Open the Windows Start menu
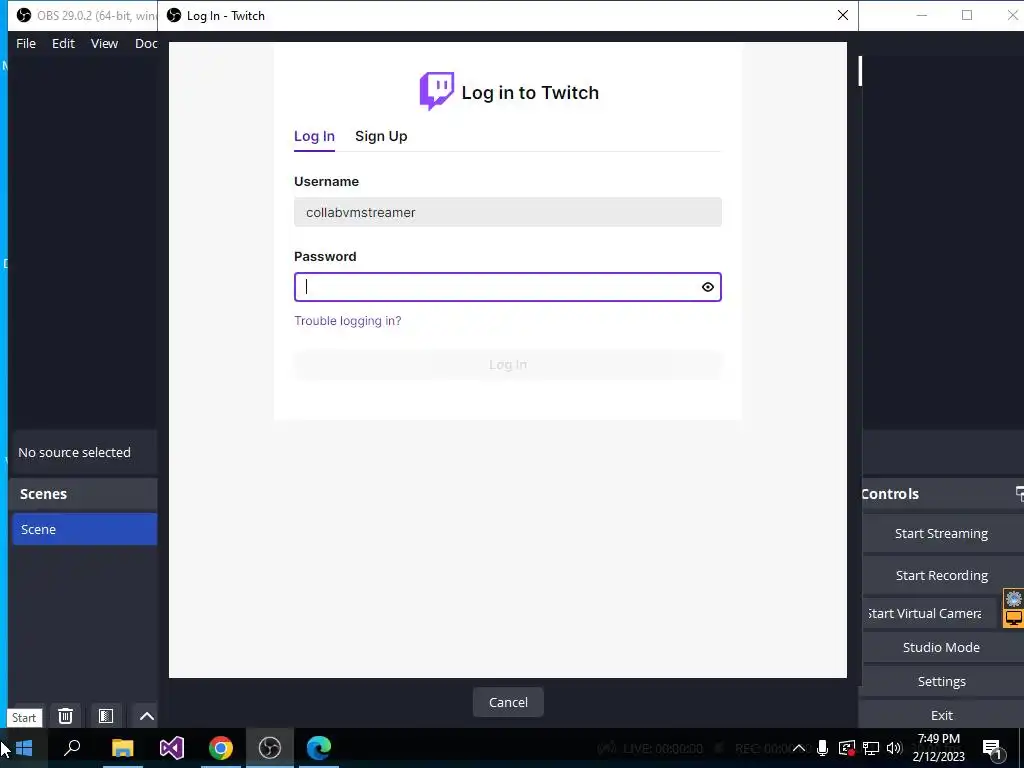The width and height of the screenshot is (1024, 768). (24, 748)
